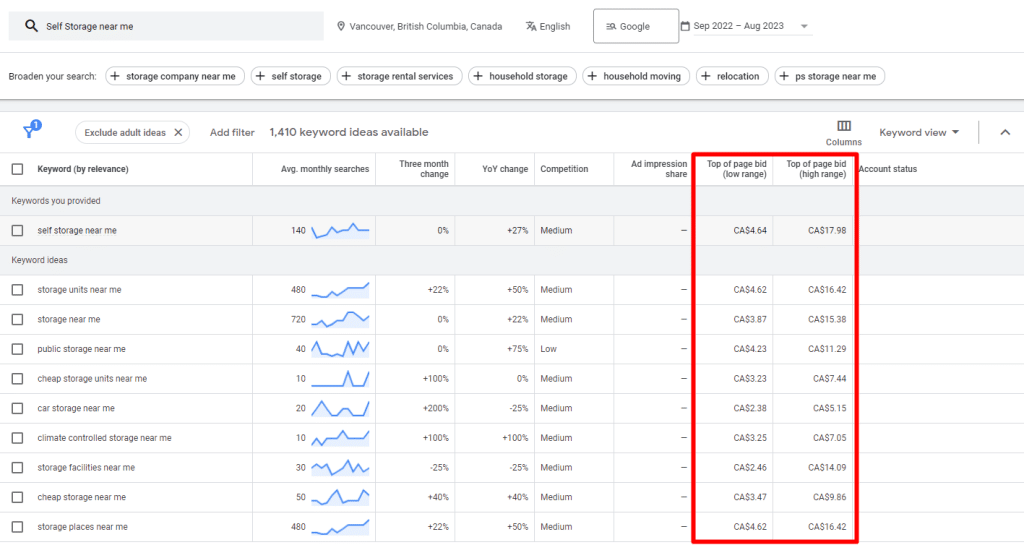1024x545 pixels.
Task: Open the date range dropdown arrow
Action: [804, 27]
